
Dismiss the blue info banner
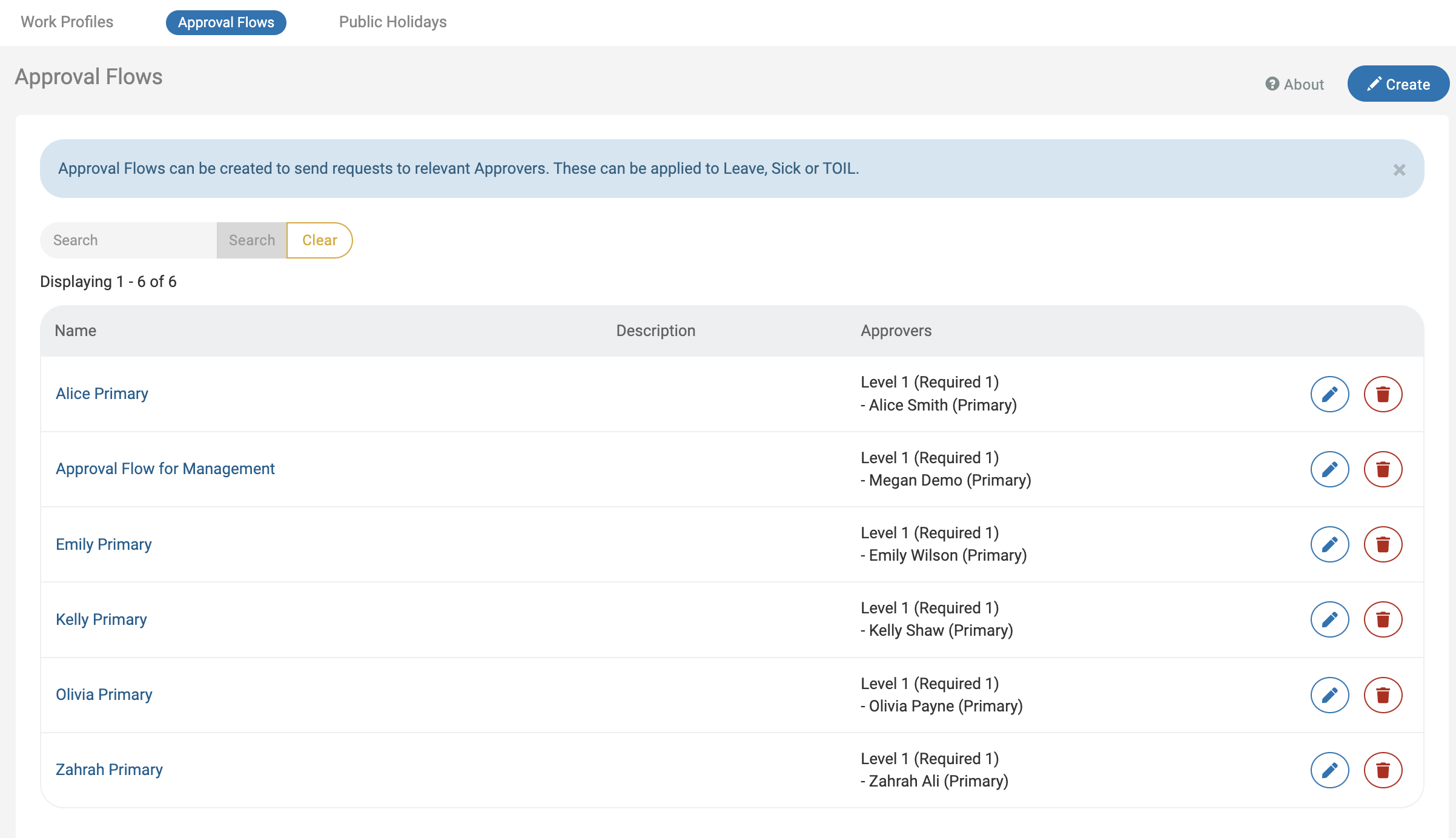pyautogui.click(x=1399, y=170)
